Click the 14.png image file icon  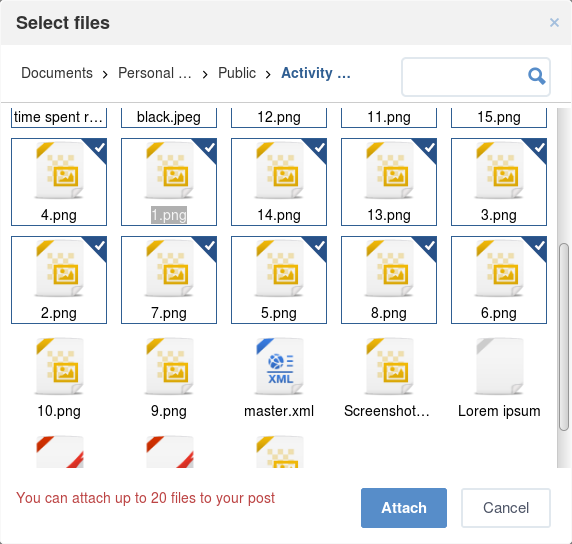tap(279, 170)
